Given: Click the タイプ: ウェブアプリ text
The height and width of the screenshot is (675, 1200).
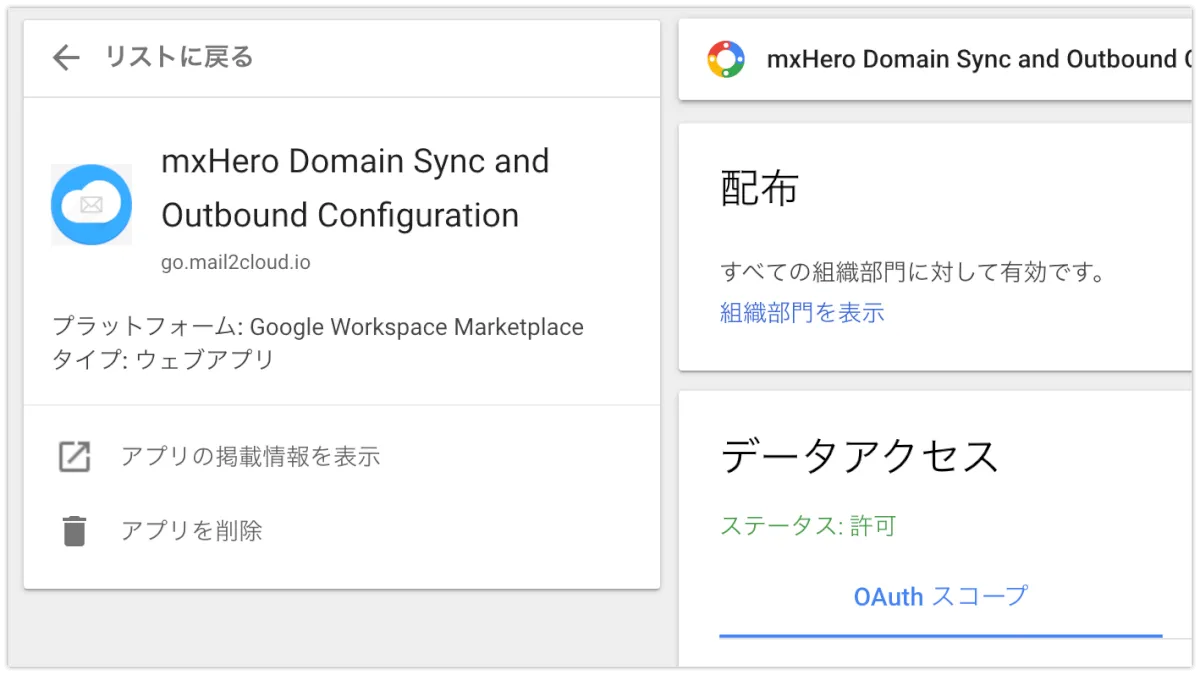Looking at the screenshot, I should (163, 360).
